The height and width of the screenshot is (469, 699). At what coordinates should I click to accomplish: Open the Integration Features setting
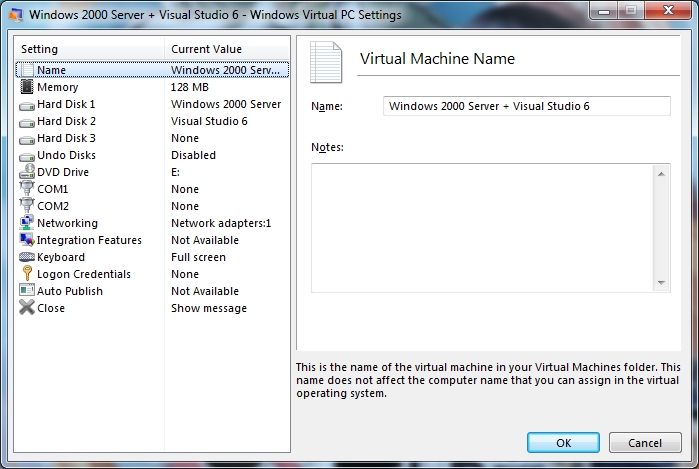89,240
